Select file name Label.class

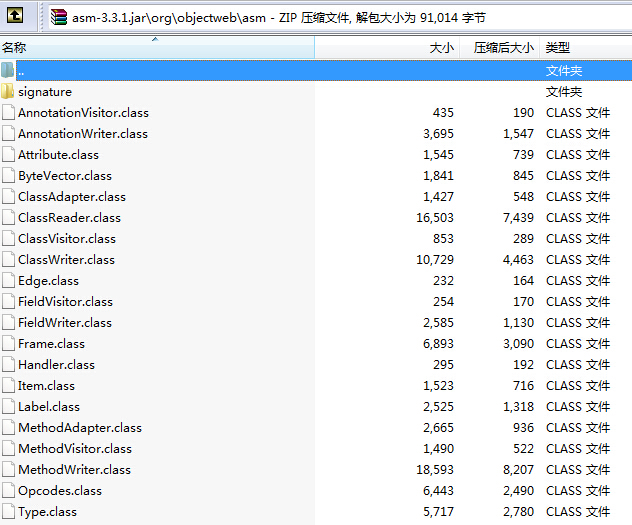(x=49, y=407)
